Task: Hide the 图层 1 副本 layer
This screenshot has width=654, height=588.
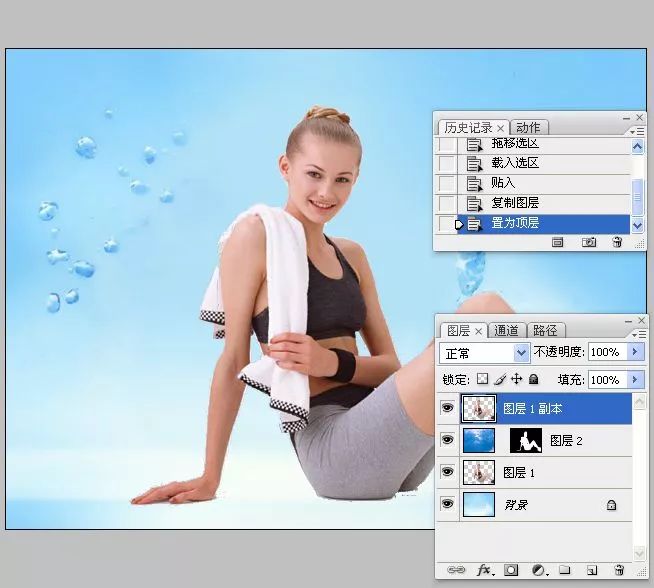Action: click(x=448, y=407)
